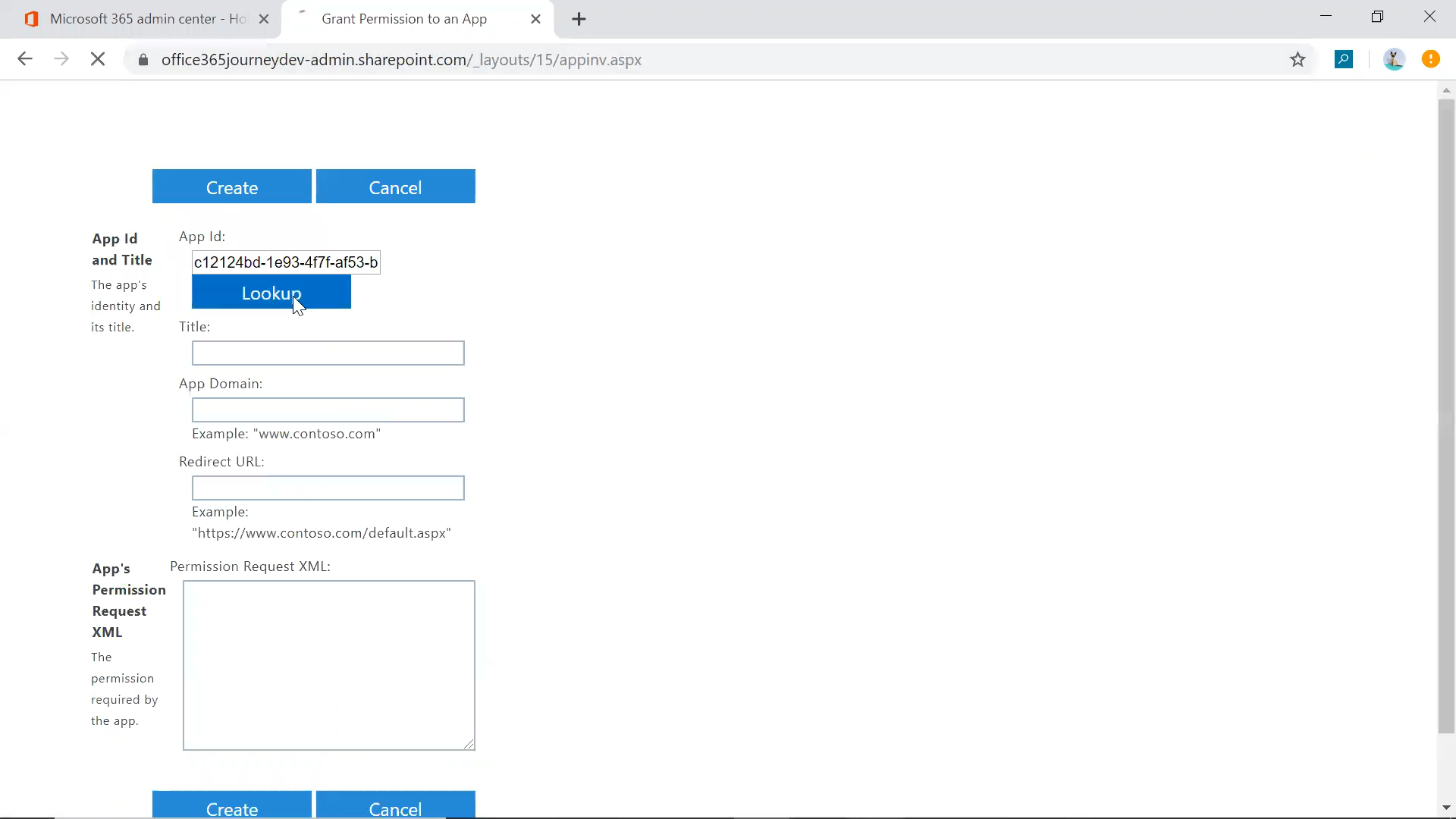This screenshot has width=1456, height=819.
Task: Click the top Create button
Action: tap(232, 187)
